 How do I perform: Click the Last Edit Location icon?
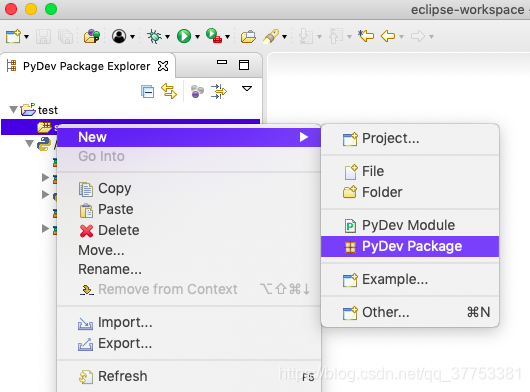coord(366,36)
